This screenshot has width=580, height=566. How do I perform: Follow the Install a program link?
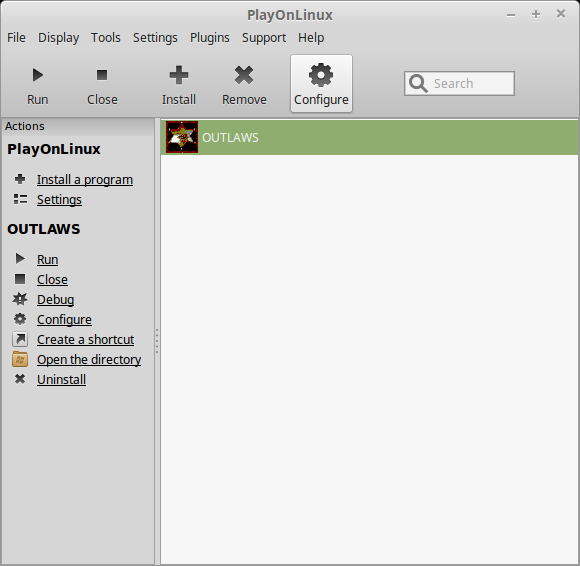(85, 180)
